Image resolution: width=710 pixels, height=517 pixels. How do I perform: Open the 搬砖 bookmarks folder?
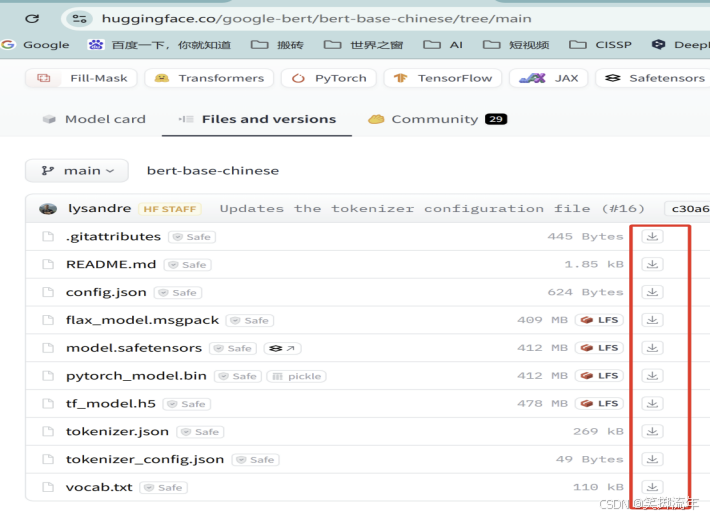pyautogui.click(x=277, y=45)
